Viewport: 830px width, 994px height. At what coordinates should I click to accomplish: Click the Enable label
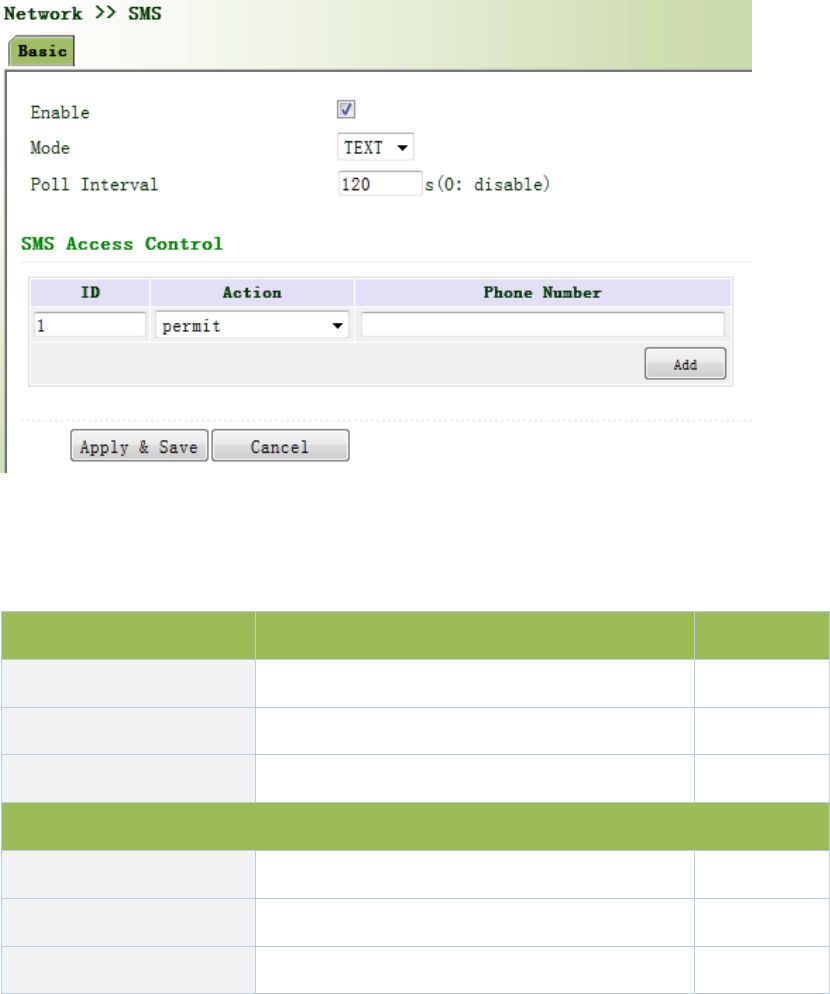[x=60, y=112]
